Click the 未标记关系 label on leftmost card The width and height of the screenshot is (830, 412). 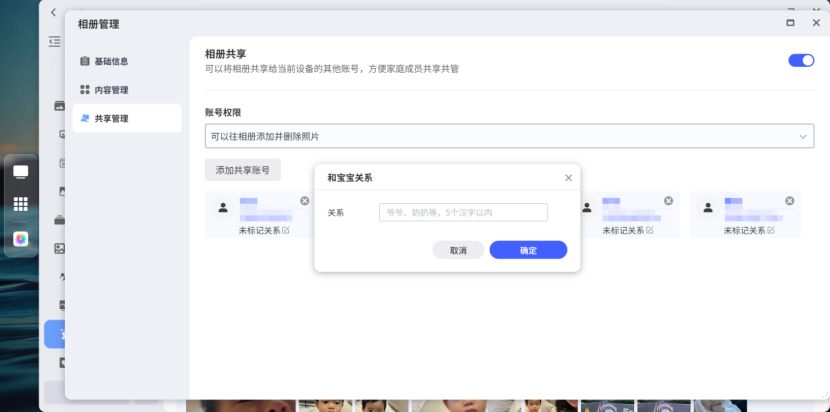pos(259,230)
